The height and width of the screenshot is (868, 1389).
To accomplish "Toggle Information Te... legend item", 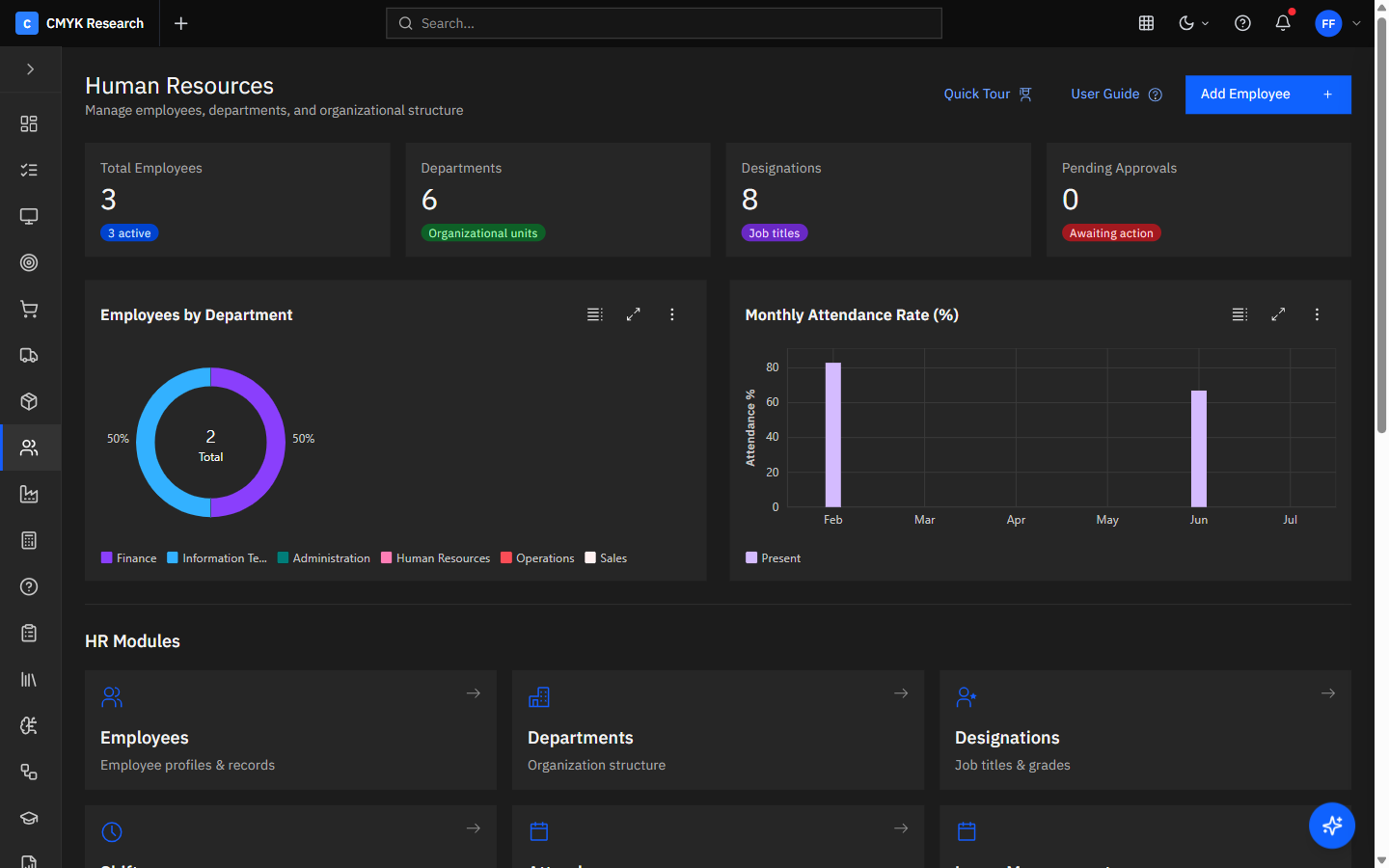I will pyautogui.click(x=217, y=558).
